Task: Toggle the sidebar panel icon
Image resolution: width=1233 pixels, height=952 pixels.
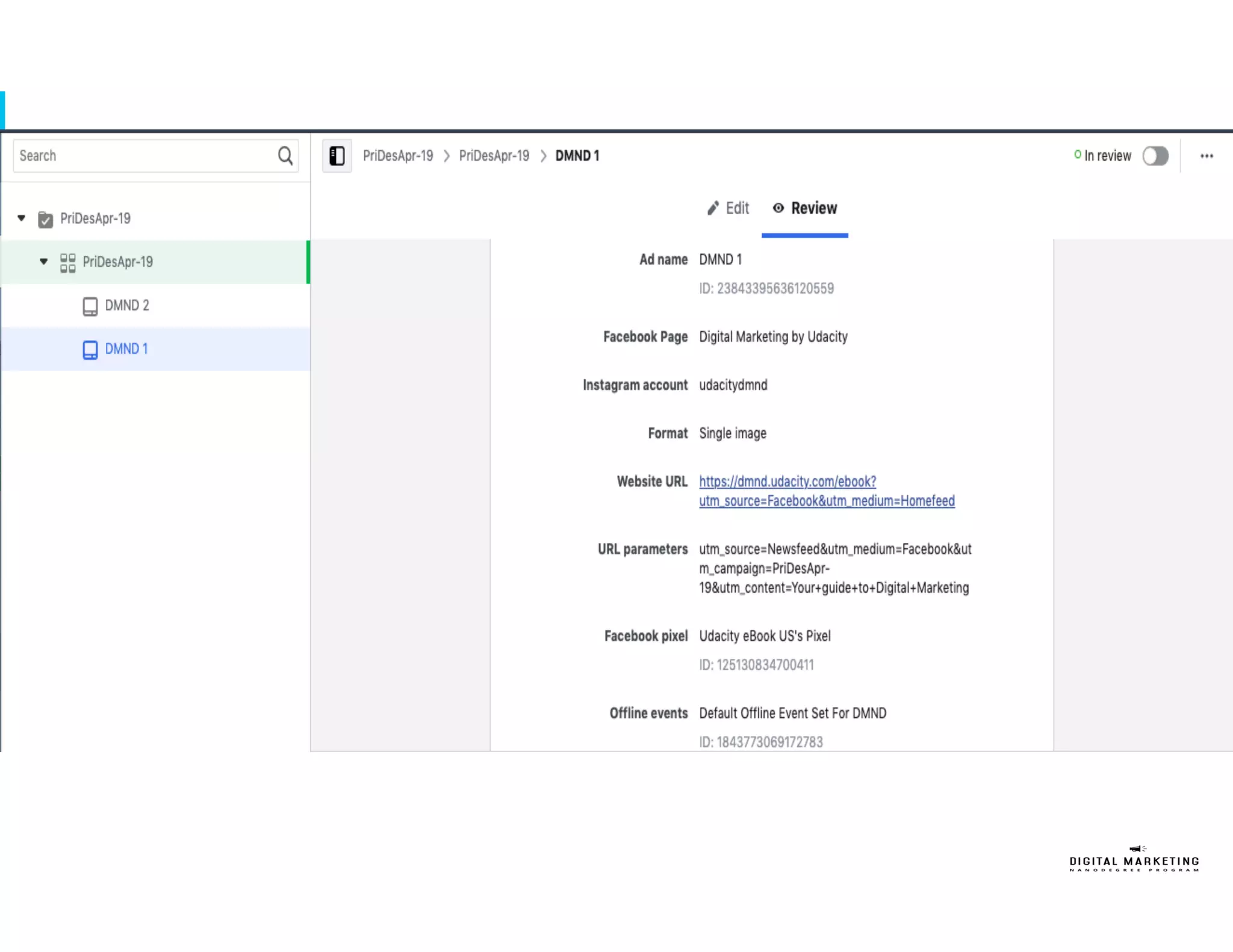Action: click(x=337, y=156)
